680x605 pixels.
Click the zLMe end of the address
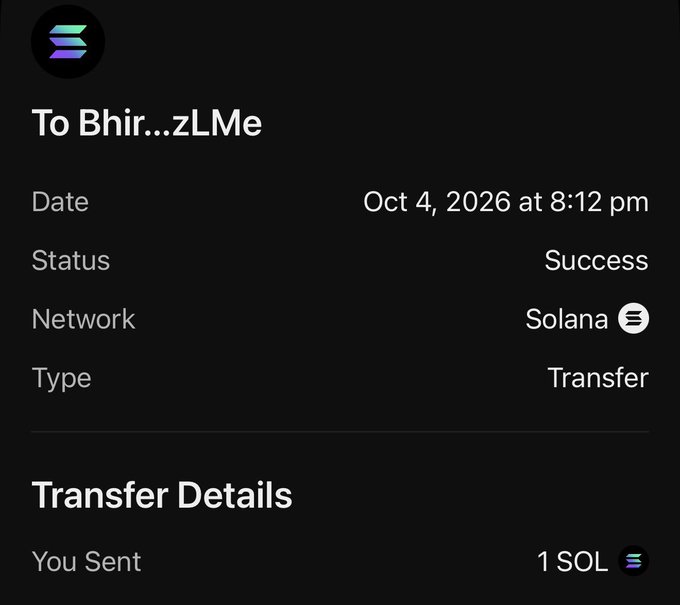[x=217, y=123]
